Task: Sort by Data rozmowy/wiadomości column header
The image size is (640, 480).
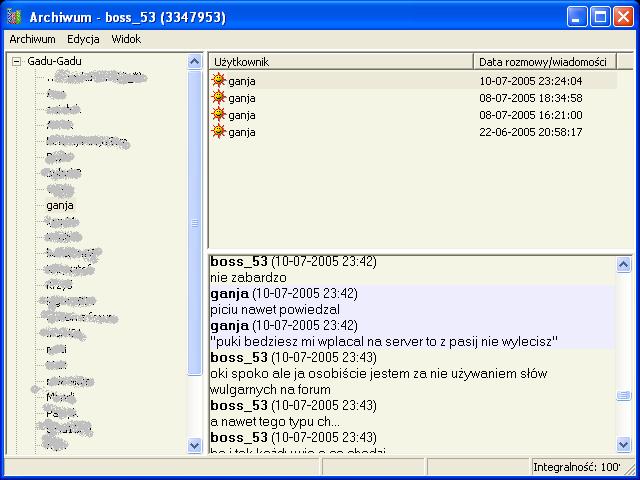Action: [x=553, y=62]
